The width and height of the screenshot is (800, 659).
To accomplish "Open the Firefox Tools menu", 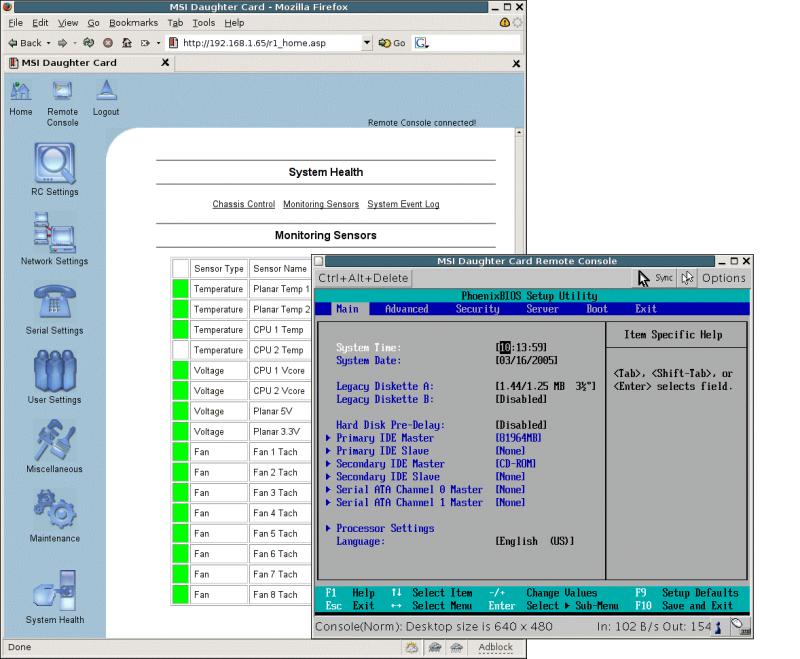I will (204, 22).
